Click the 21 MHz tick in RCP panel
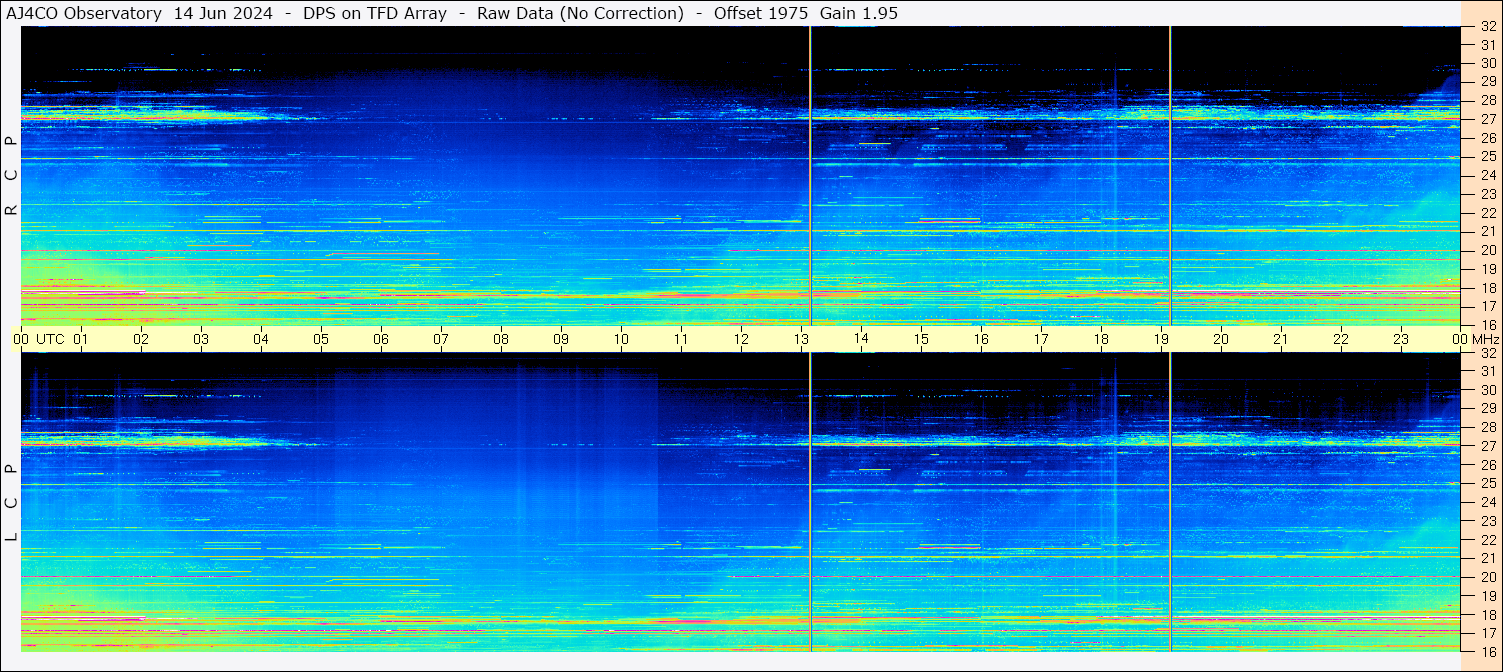Viewport: 1503px width, 672px height. click(1487, 231)
